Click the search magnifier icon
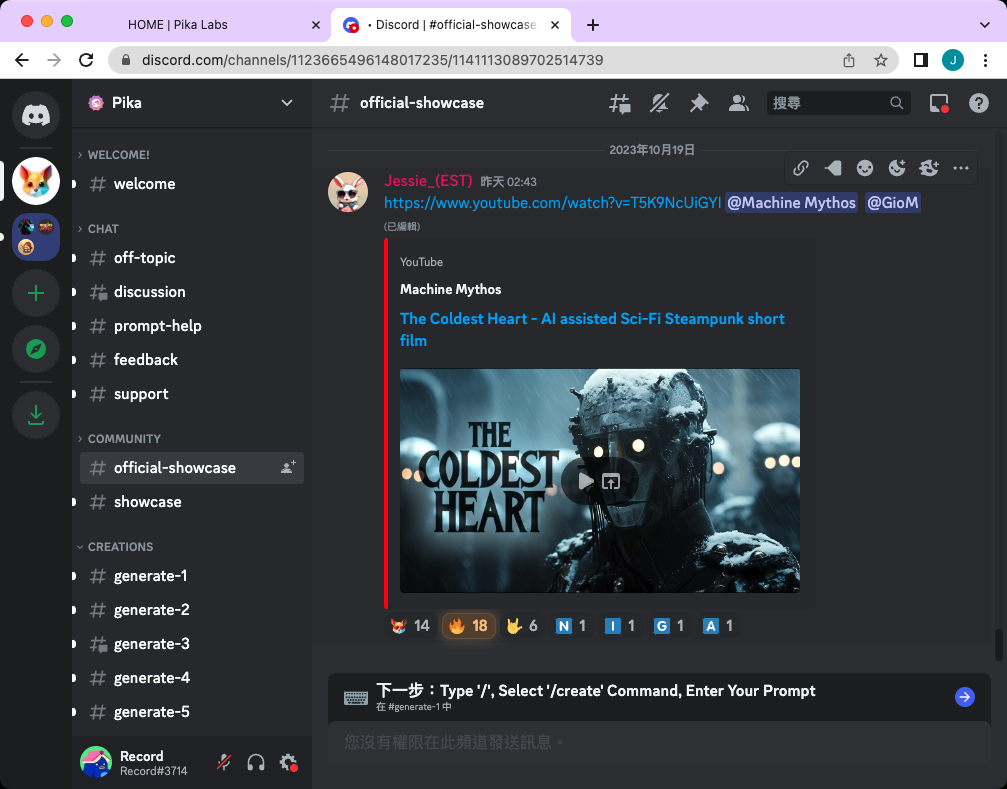Image resolution: width=1007 pixels, height=789 pixels. tap(897, 103)
